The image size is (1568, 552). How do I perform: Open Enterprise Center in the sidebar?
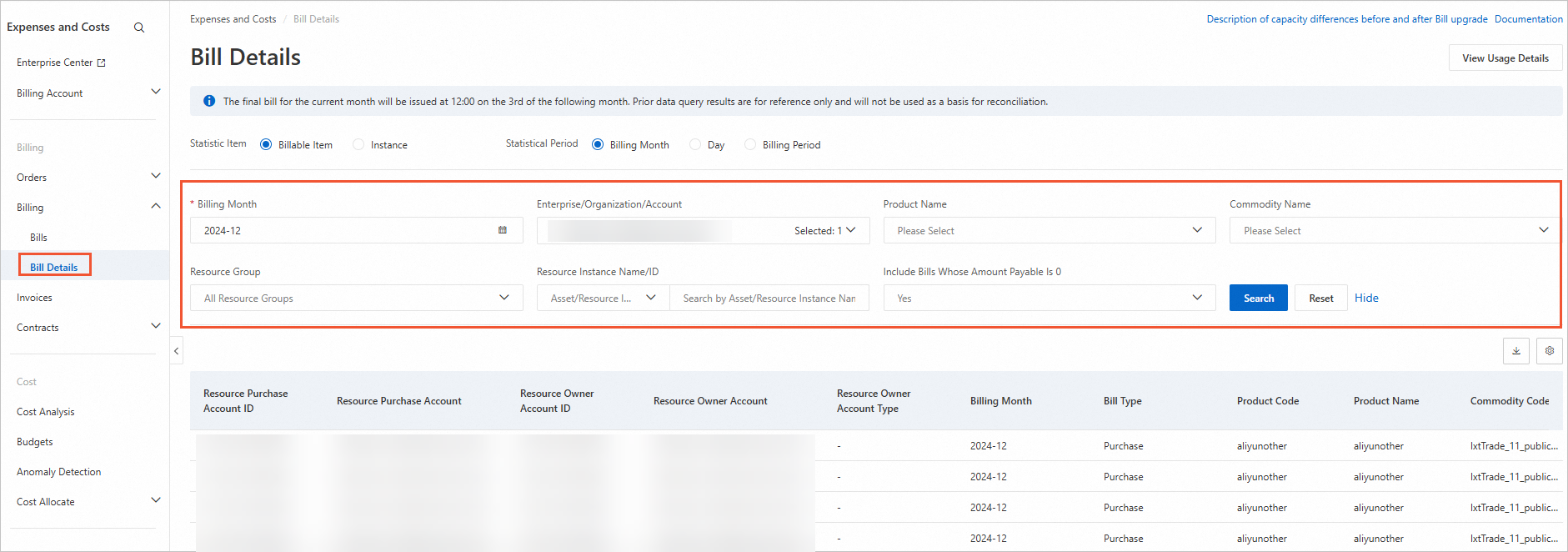(x=55, y=63)
